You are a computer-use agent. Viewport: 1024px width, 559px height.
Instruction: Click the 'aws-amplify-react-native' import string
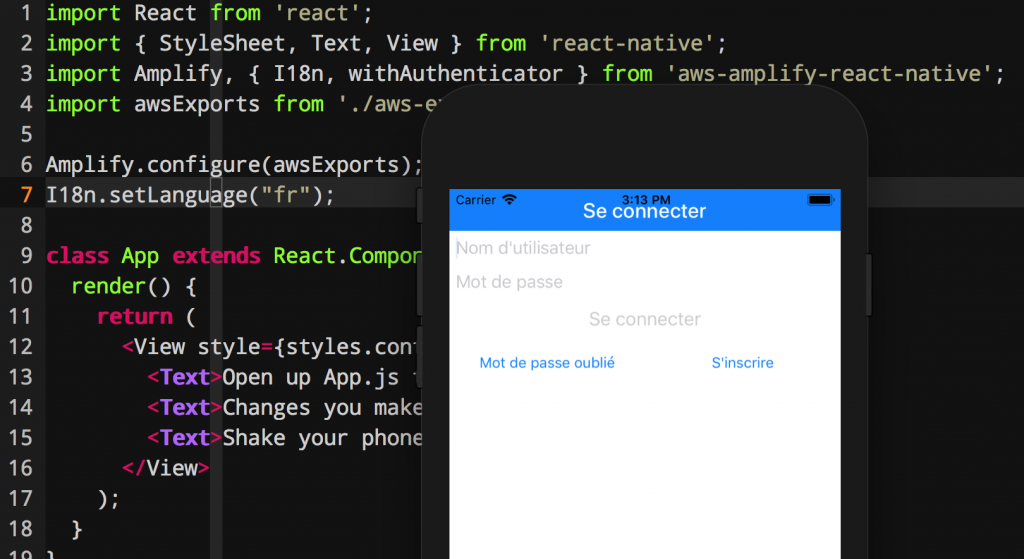point(829,74)
